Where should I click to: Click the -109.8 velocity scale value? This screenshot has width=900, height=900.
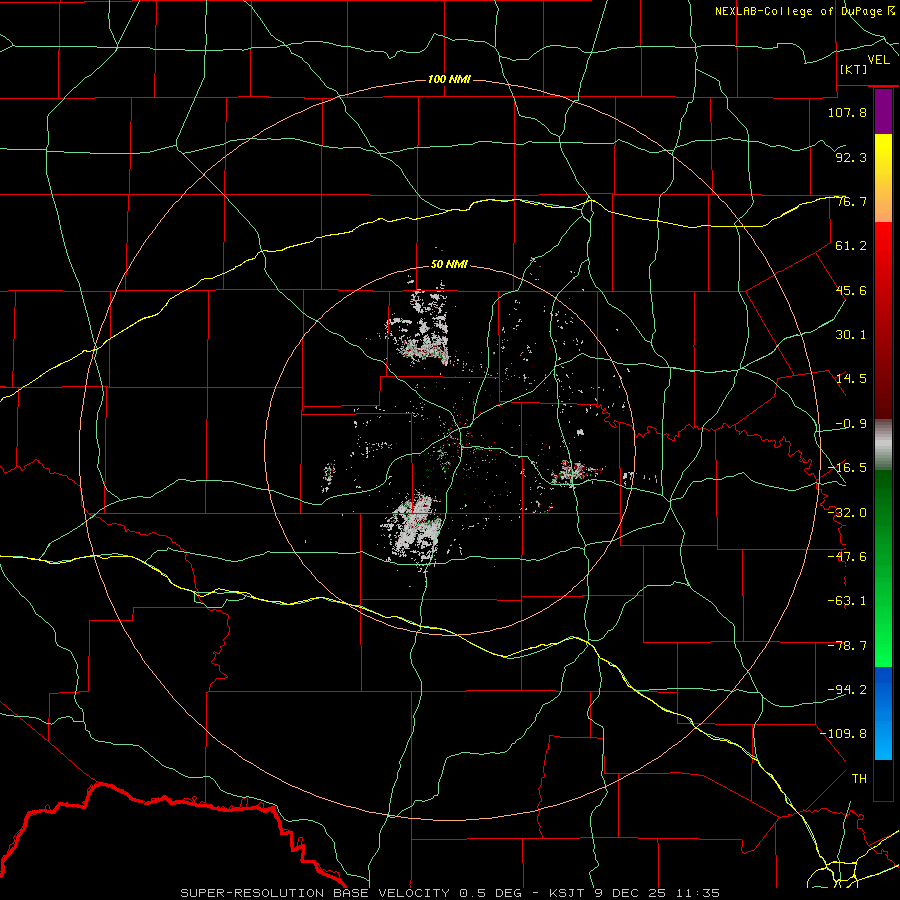click(843, 734)
